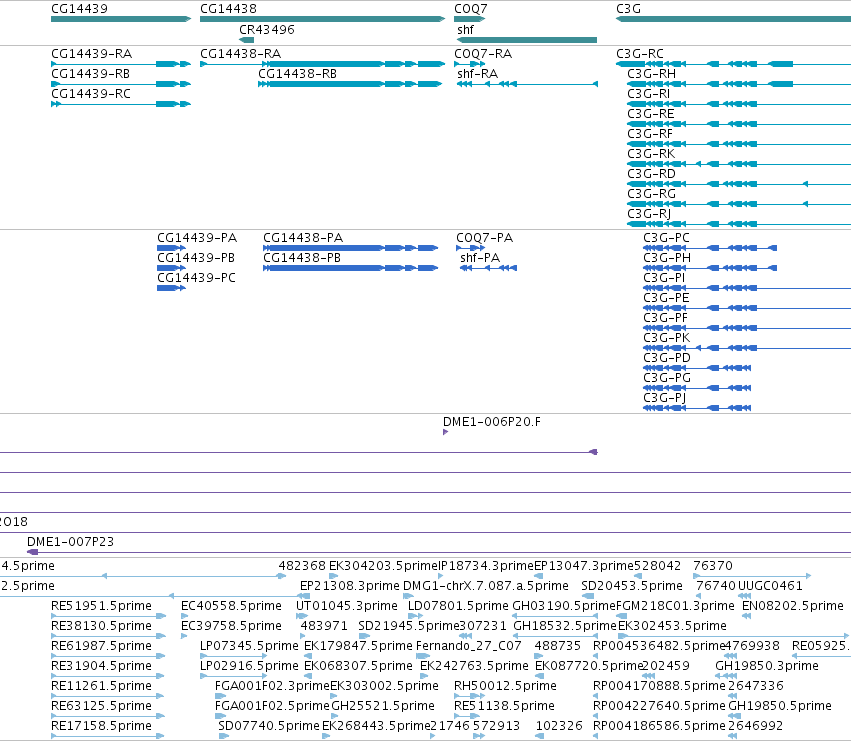Select transcript C3G-RF
851x741 pixels.
pyautogui.click(x=650, y=134)
